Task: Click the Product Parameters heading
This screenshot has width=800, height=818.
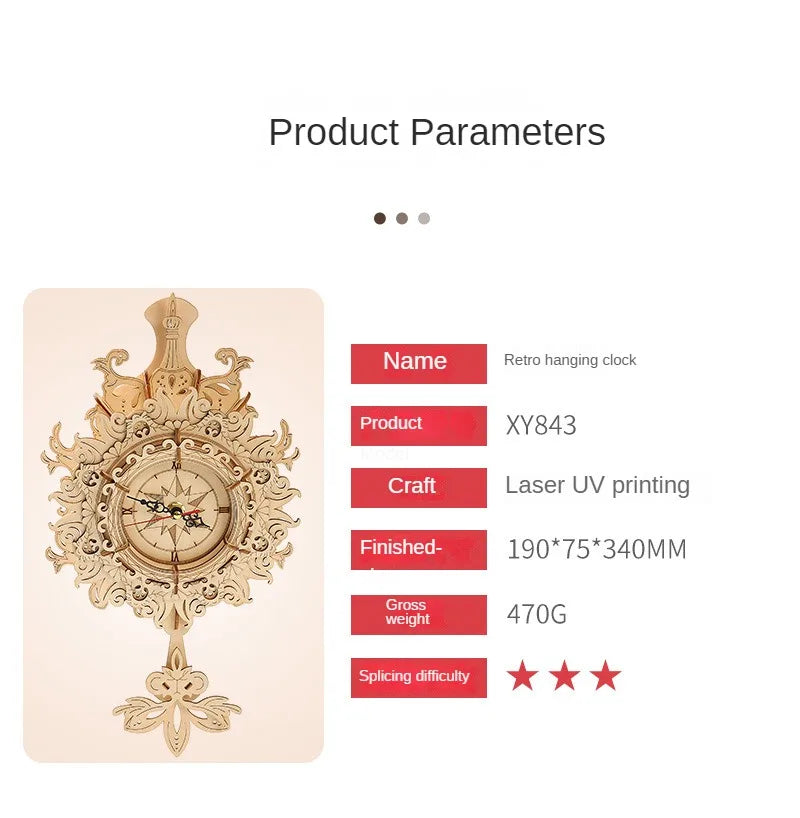Action: click(437, 132)
